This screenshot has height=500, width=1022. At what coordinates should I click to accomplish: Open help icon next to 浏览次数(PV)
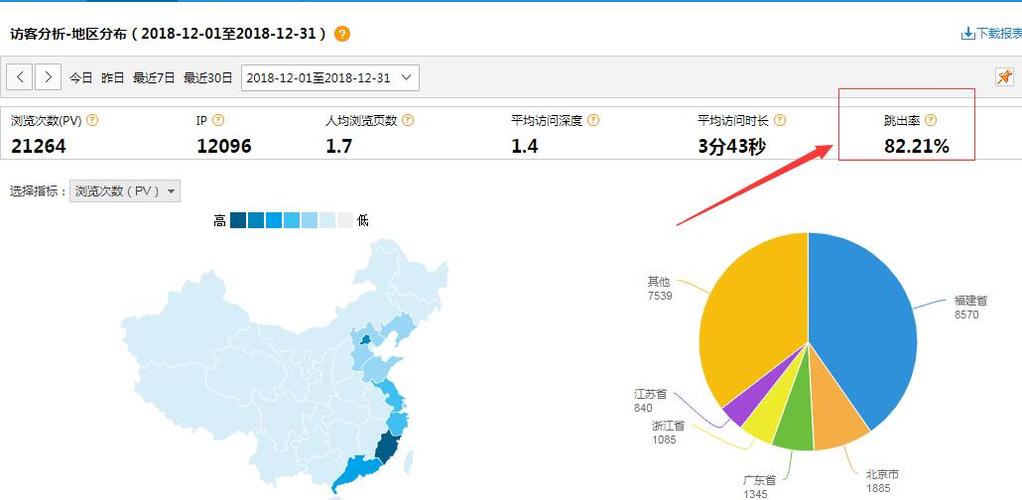(x=93, y=121)
